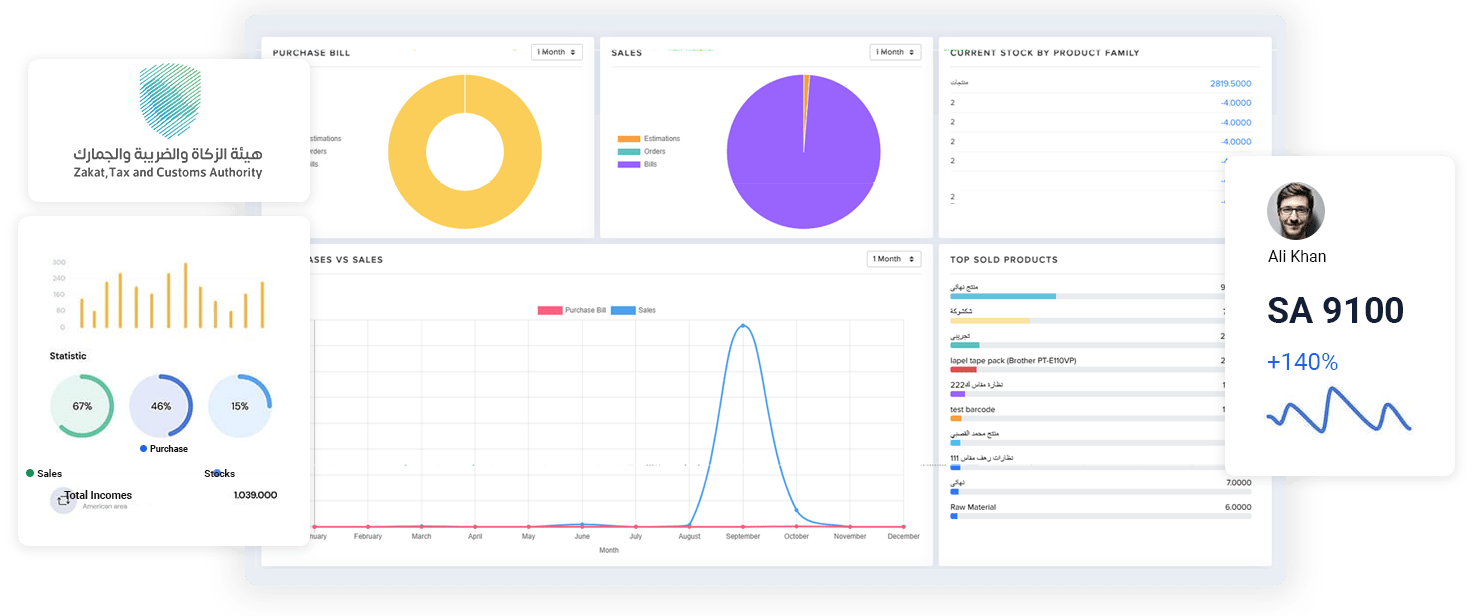Click the September peak point on Sales line
Screen dimensions: 1475x616
[742, 325]
